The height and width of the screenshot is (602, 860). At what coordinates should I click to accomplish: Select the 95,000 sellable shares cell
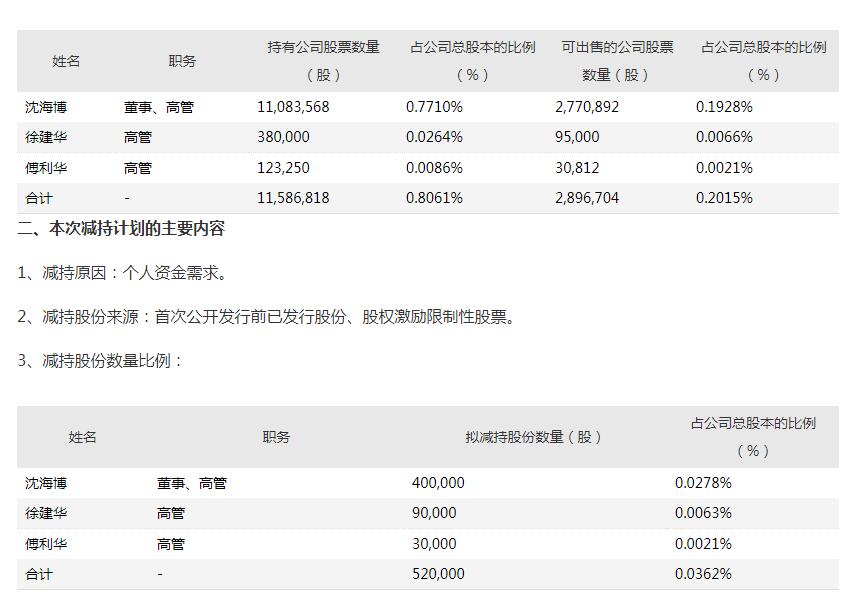point(577,137)
